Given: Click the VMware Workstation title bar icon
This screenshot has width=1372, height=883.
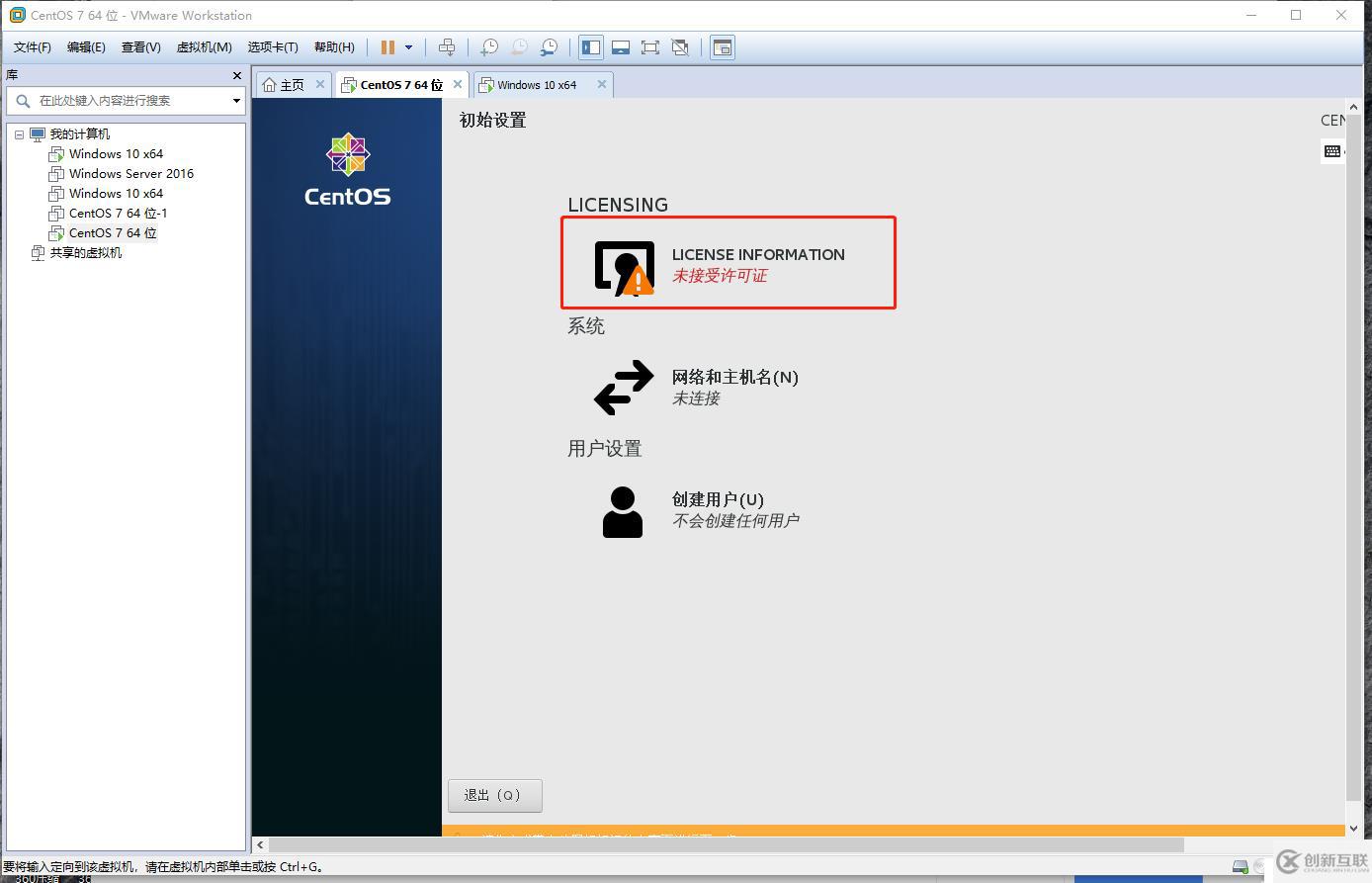Looking at the screenshot, I should [x=17, y=15].
